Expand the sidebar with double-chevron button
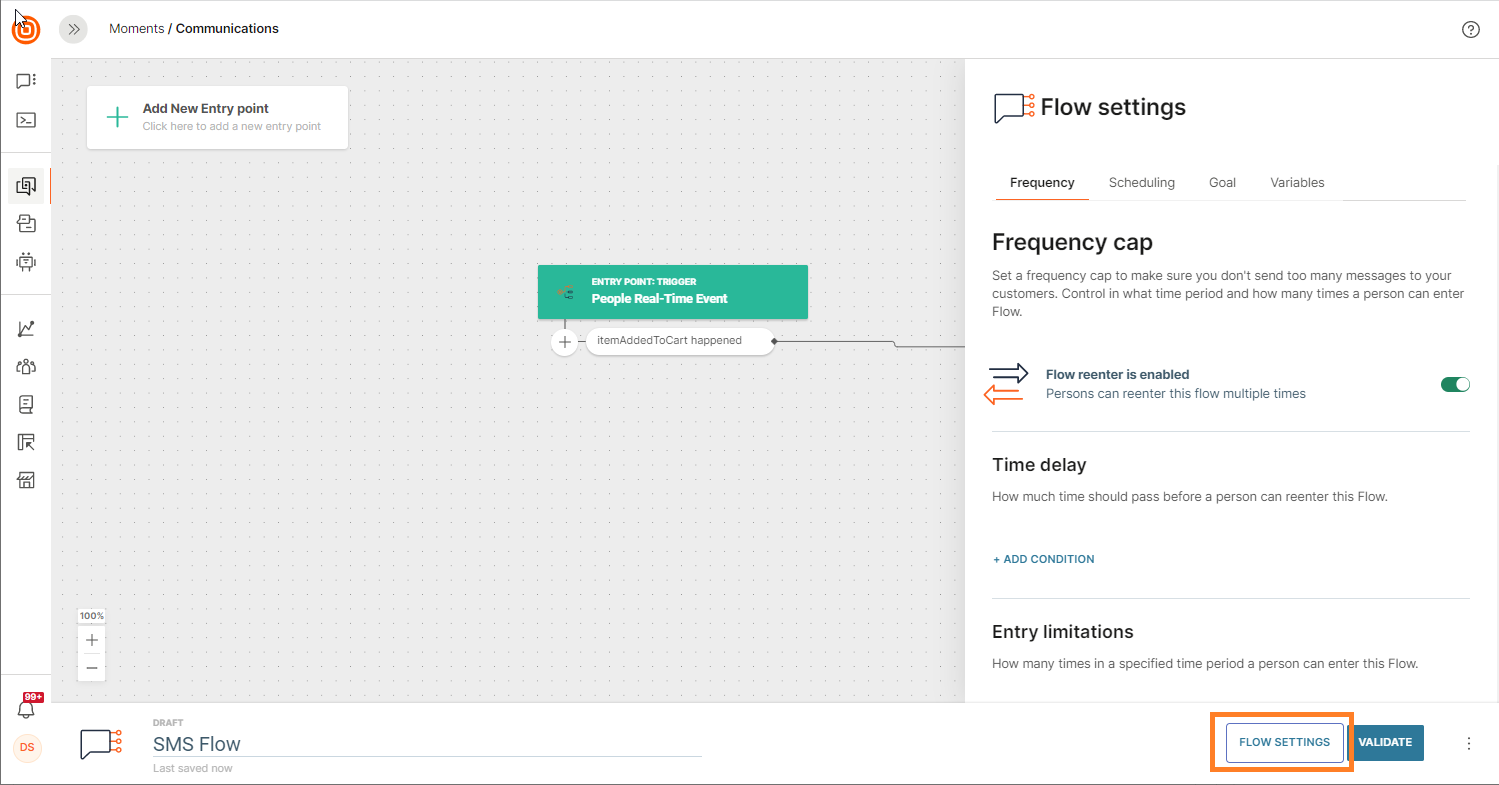 [x=73, y=29]
